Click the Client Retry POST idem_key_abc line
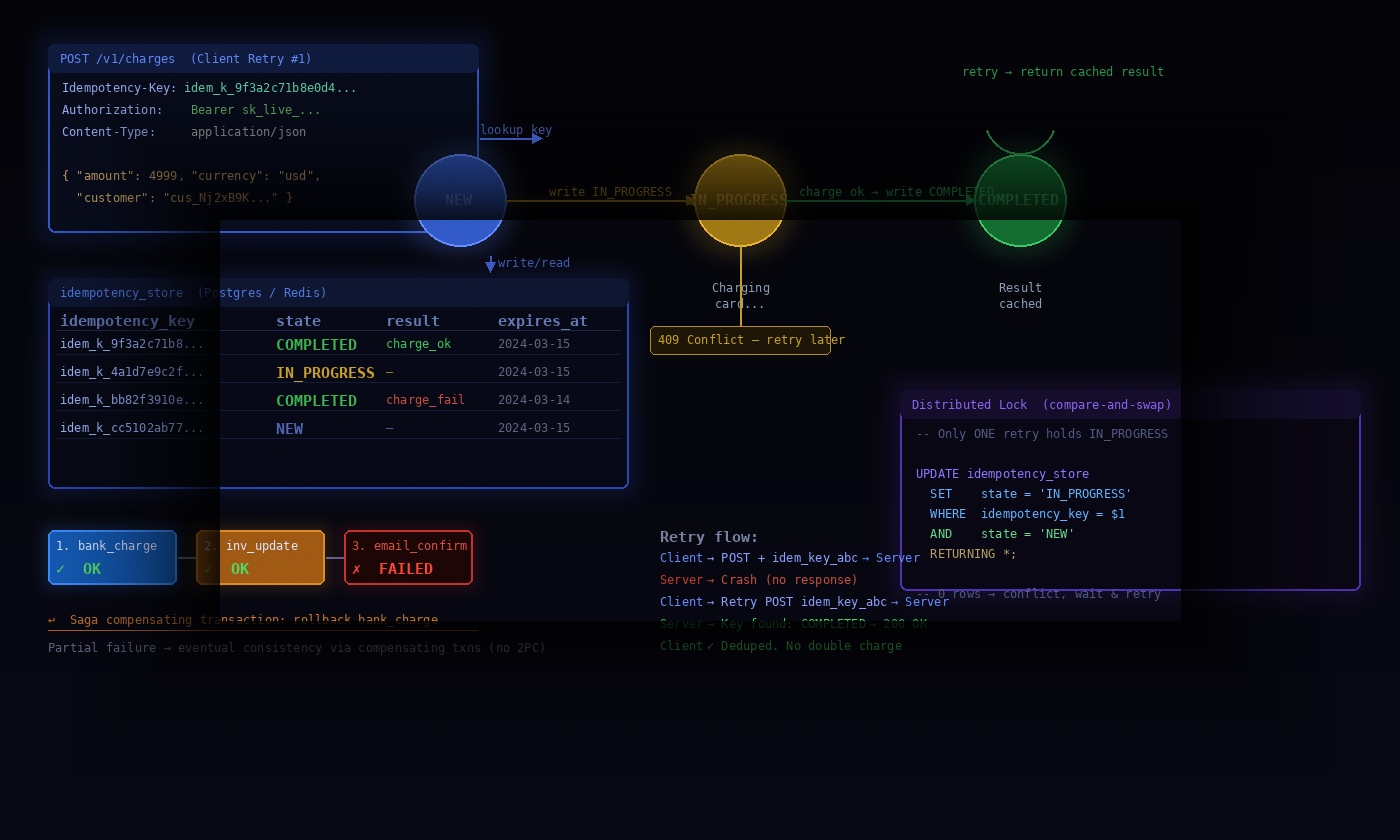Image resolution: width=1400 pixels, height=840 pixels. (804, 602)
